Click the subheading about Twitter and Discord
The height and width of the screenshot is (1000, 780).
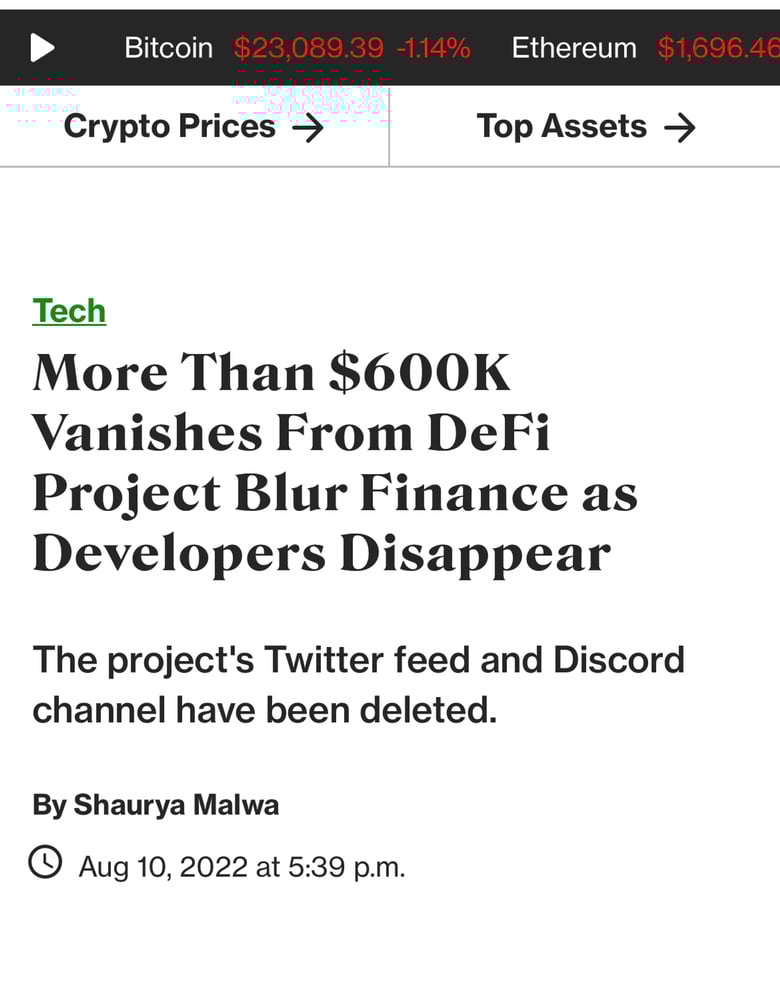tap(358, 685)
